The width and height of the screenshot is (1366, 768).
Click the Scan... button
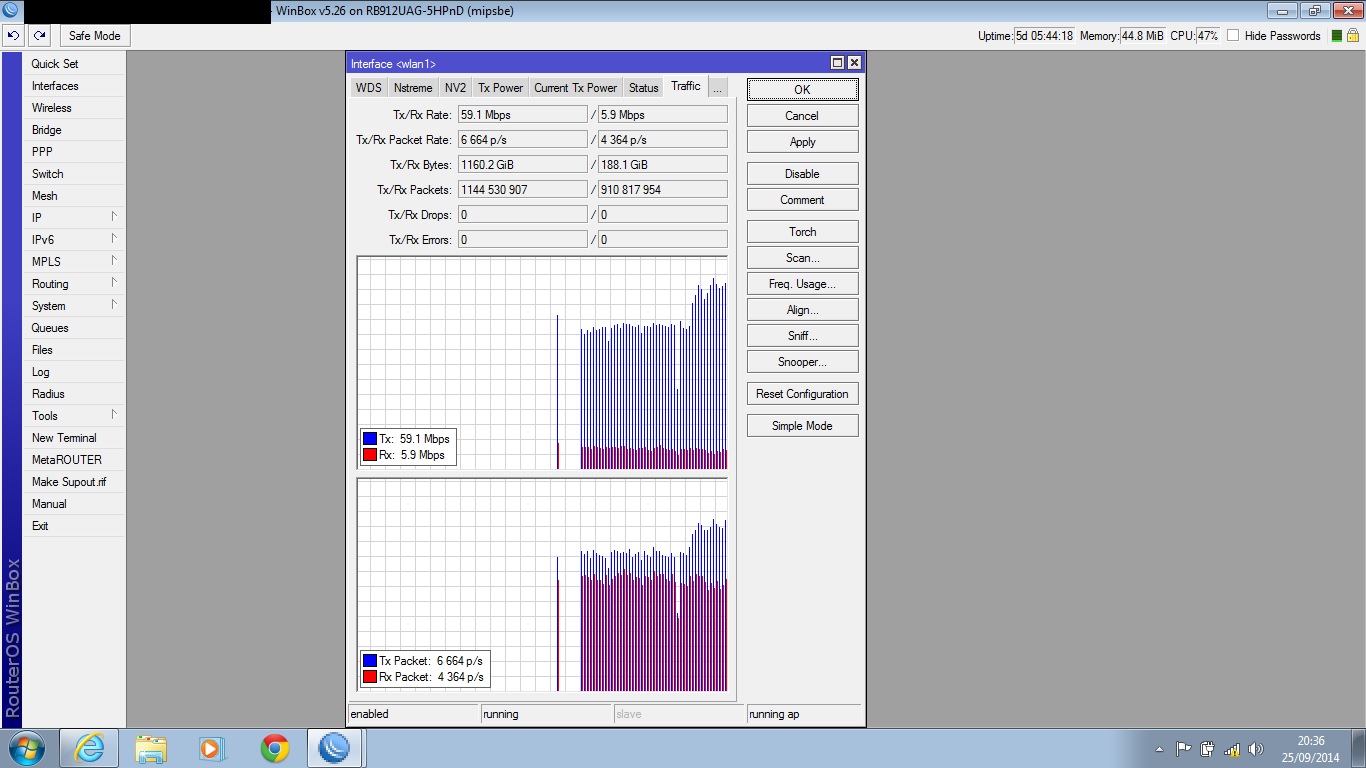pos(802,258)
